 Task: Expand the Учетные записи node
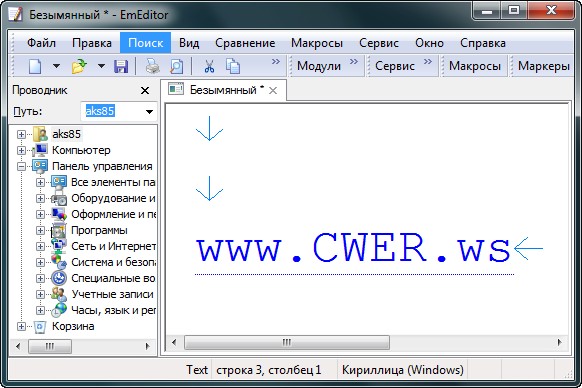point(40,294)
